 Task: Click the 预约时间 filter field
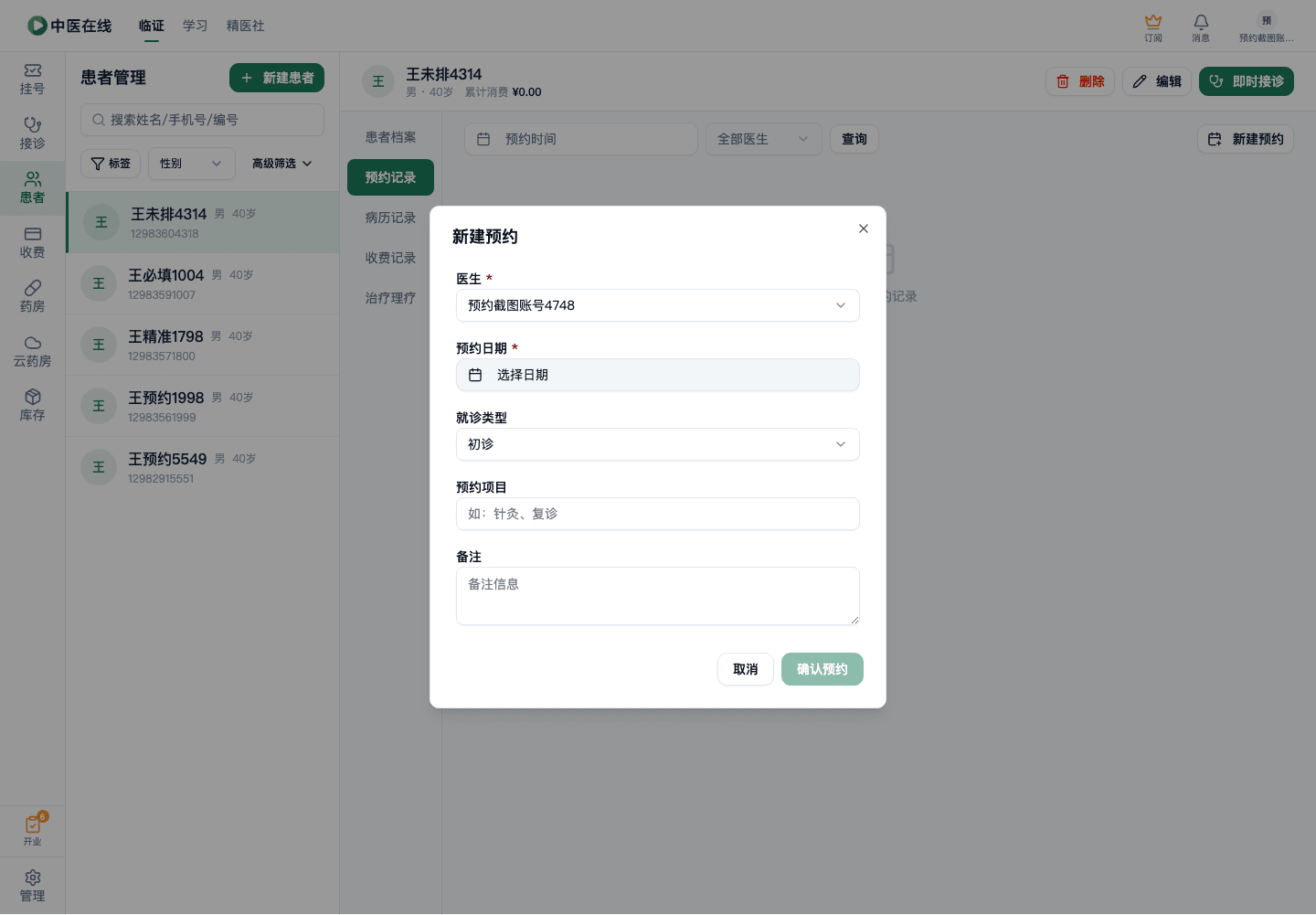581,139
